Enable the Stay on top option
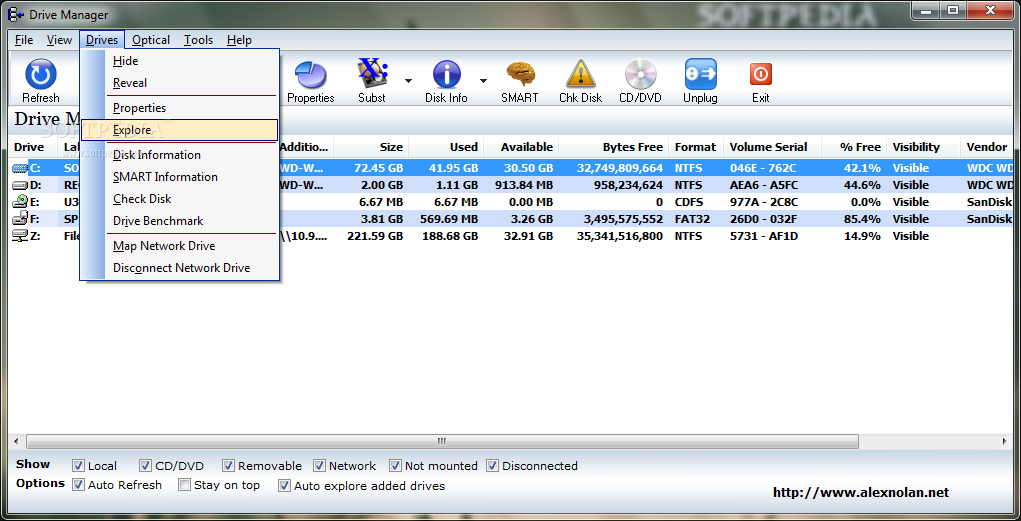 [x=184, y=485]
